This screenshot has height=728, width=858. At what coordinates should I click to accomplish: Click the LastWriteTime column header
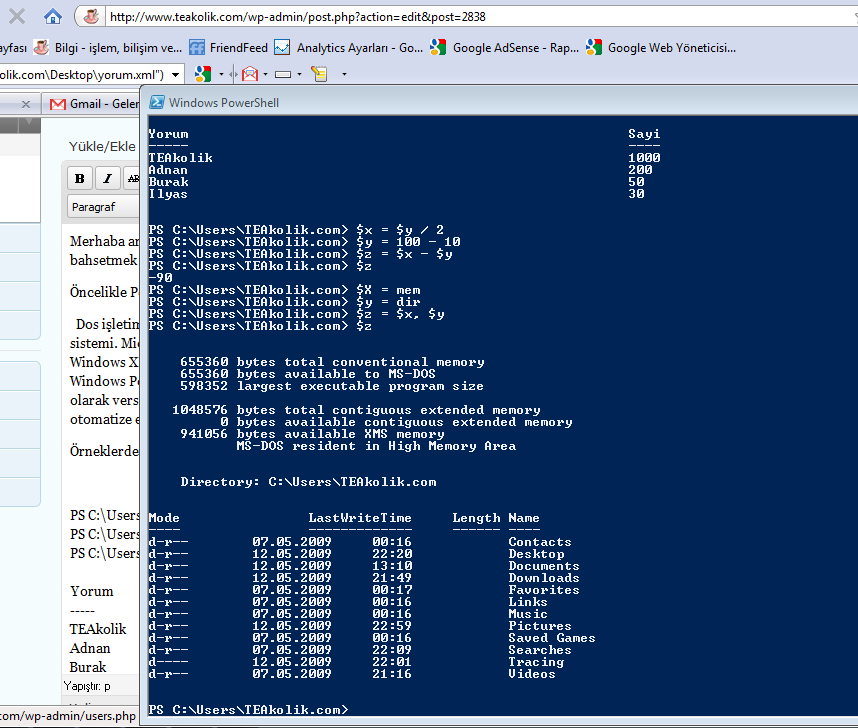pyautogui.click(x=360, y=518)
